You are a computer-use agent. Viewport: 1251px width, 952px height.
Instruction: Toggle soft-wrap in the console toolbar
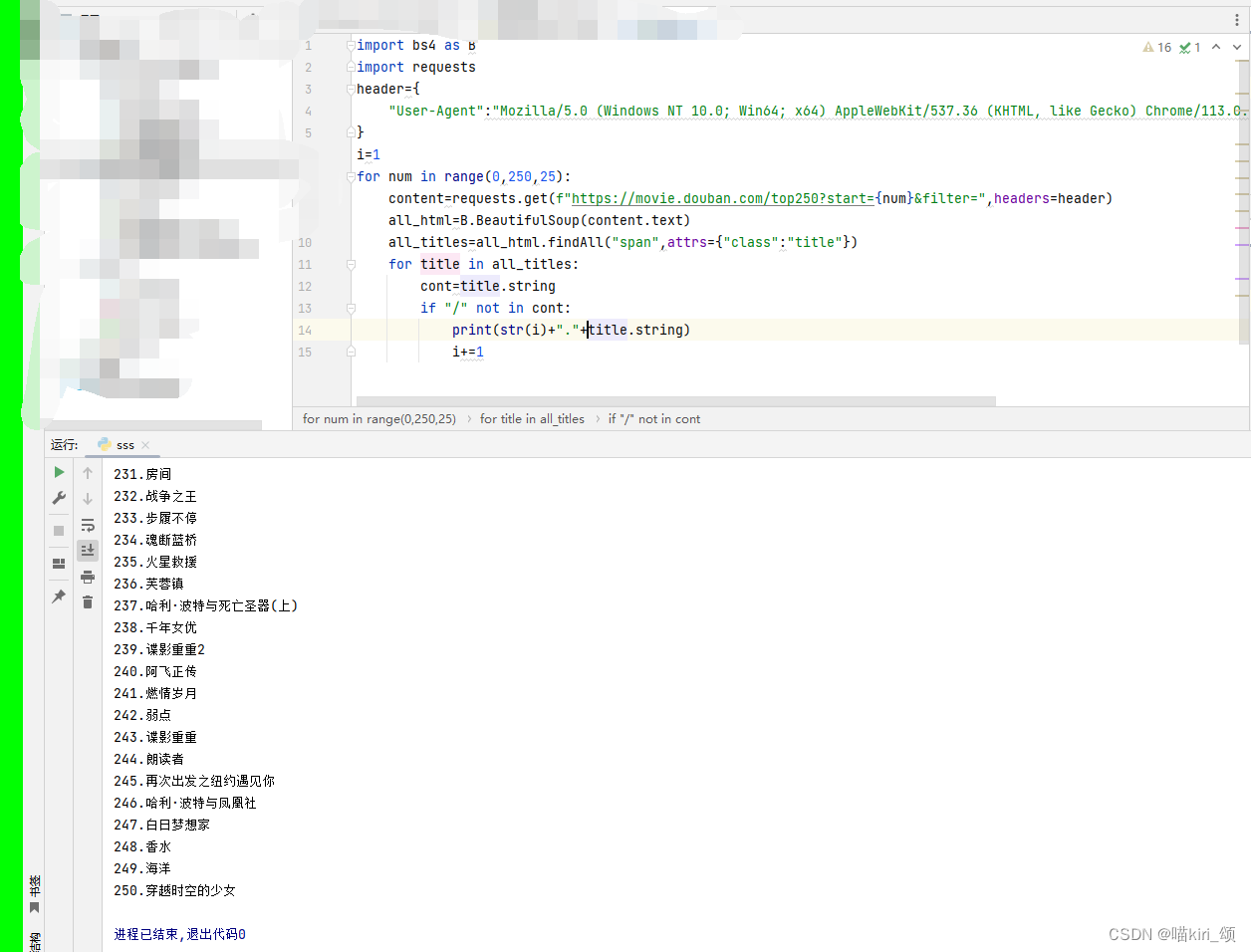[88, 525]
